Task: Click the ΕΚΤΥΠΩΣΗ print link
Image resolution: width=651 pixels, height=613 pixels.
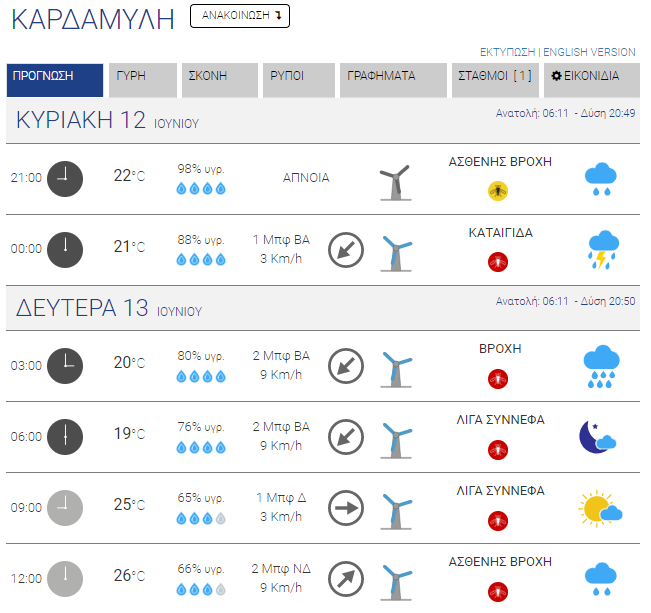Action: tap(507, 52)
